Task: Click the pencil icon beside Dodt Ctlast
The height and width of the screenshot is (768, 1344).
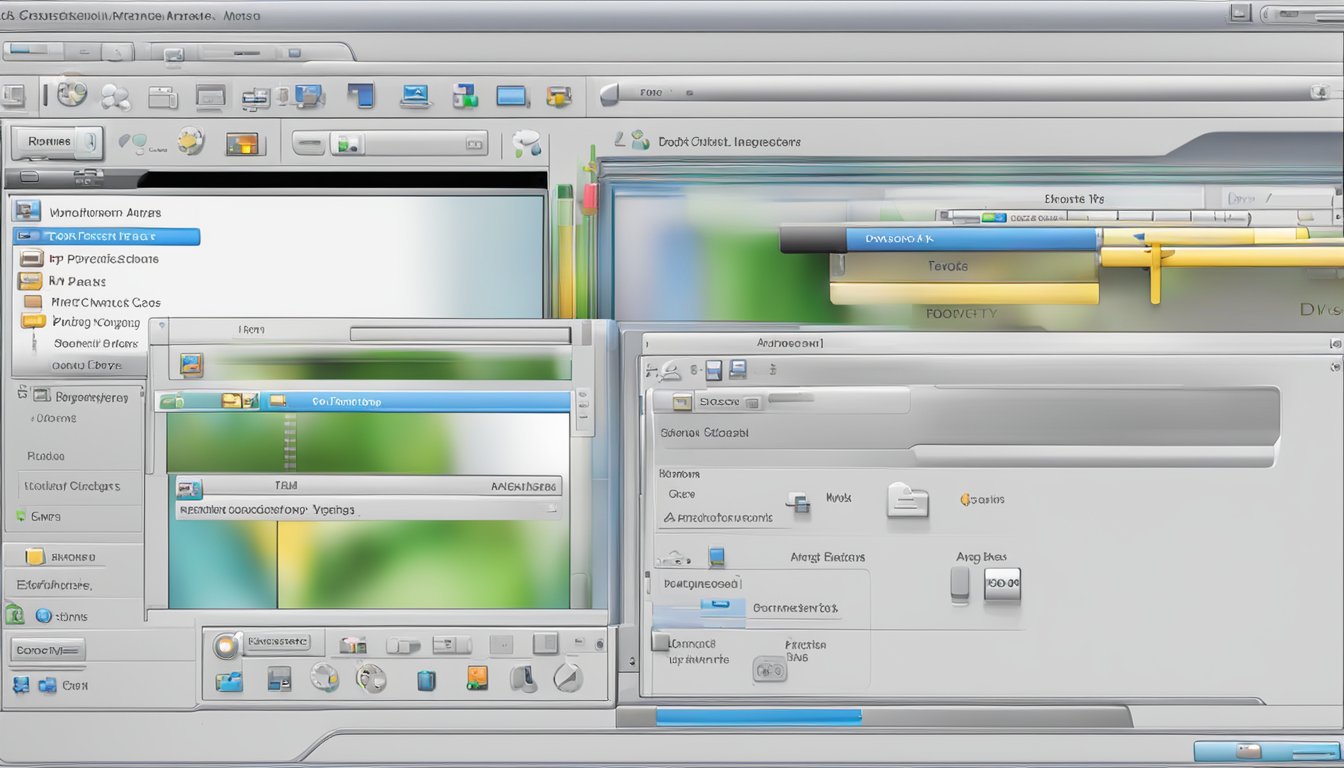Action: coord(620,140)
